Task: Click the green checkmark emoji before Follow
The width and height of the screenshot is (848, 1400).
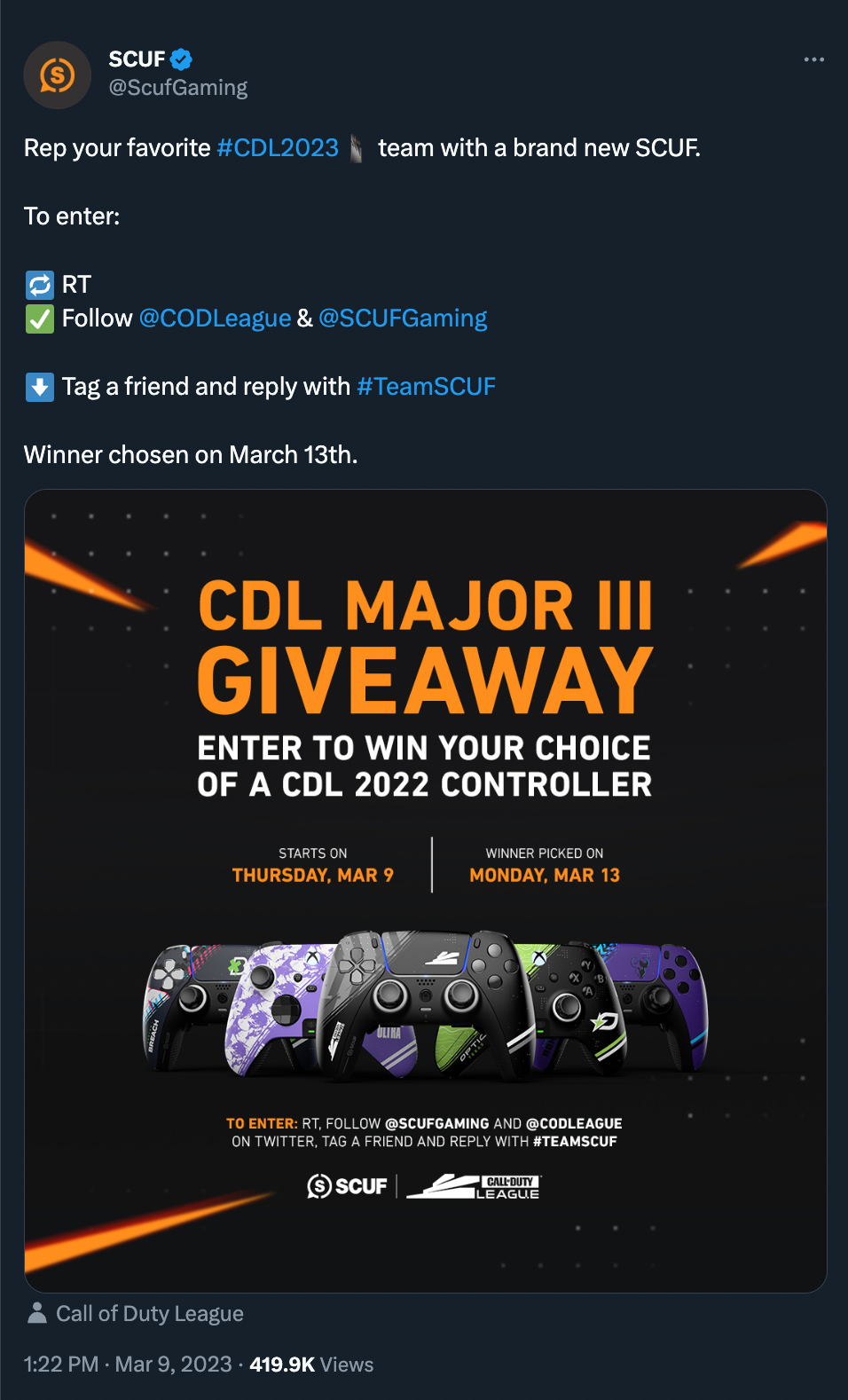Action: tap(40, 319)
